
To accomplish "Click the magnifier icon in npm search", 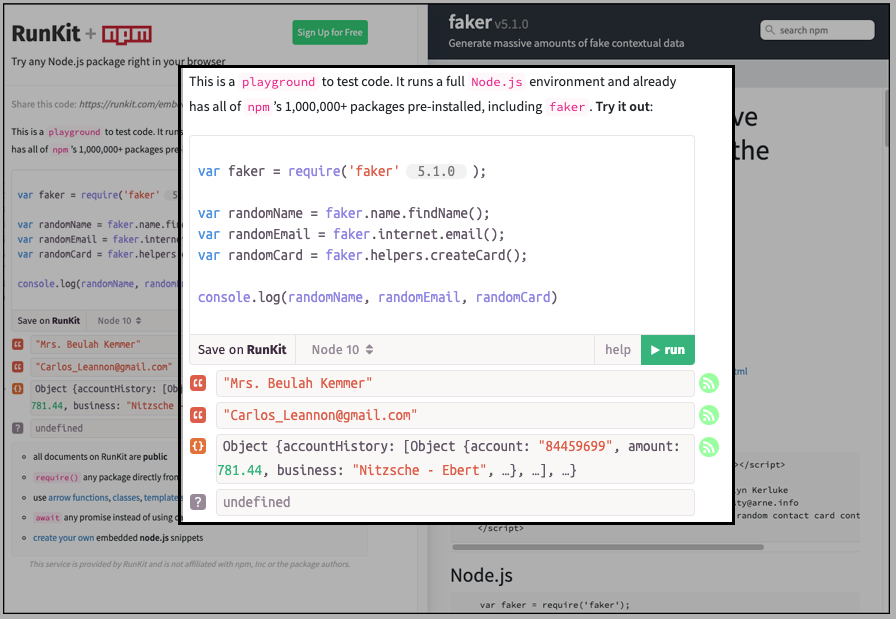I will click(x=770, y=30).
